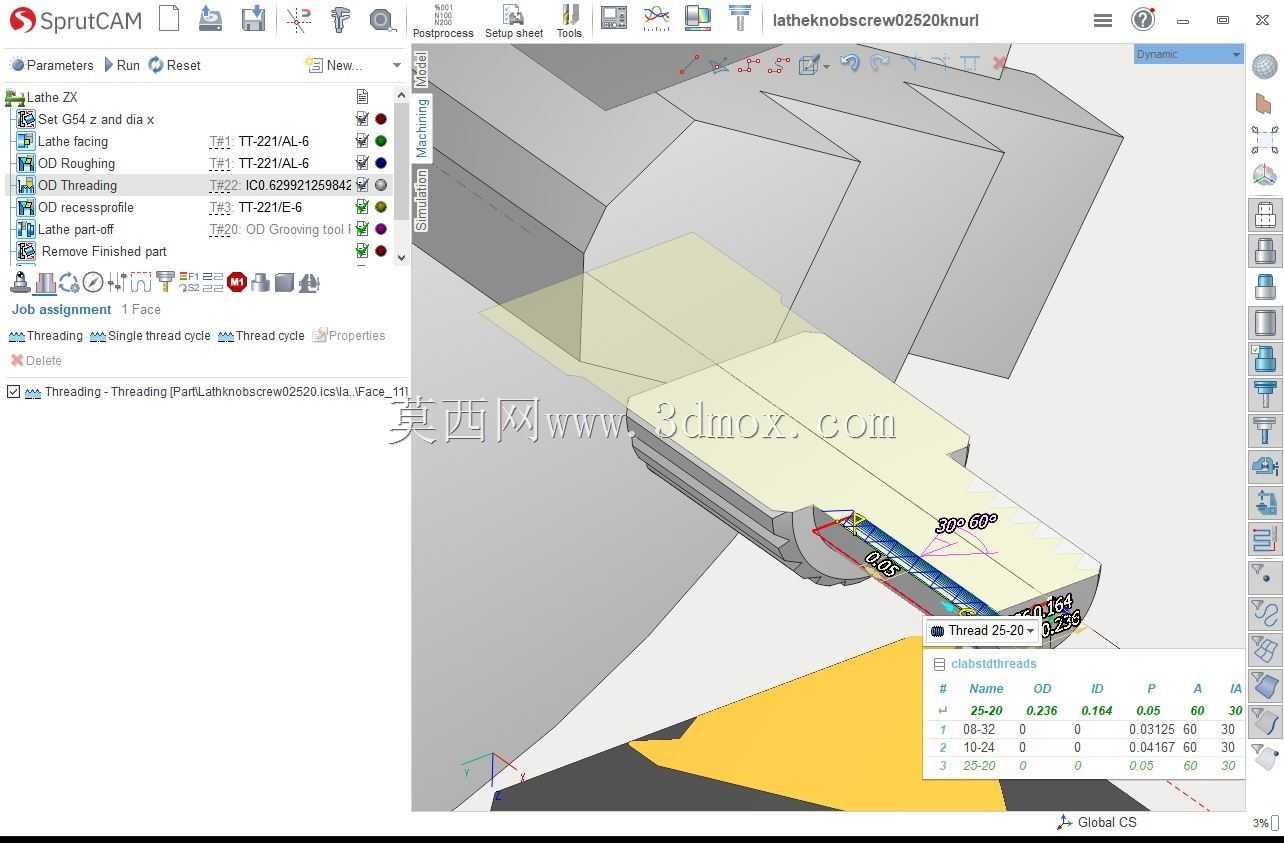The width and height of the screenshot is (1284, 843).
Task: Click the Global CS coordinate system icon
Action: [x=1064, y=822]
